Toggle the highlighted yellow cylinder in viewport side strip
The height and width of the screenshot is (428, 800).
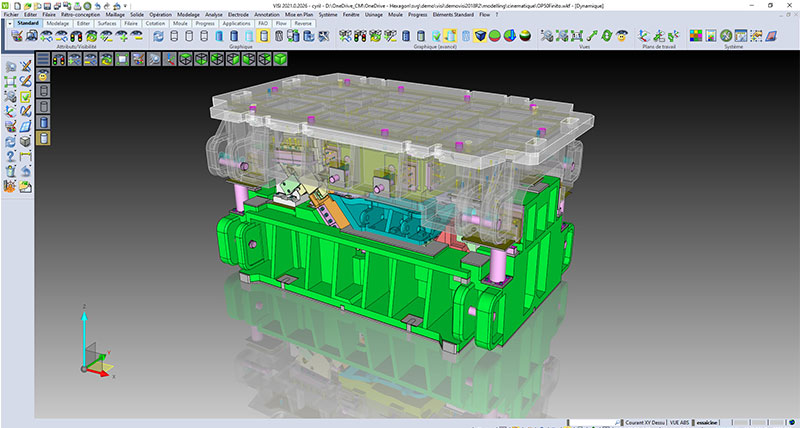click(43, 138)
